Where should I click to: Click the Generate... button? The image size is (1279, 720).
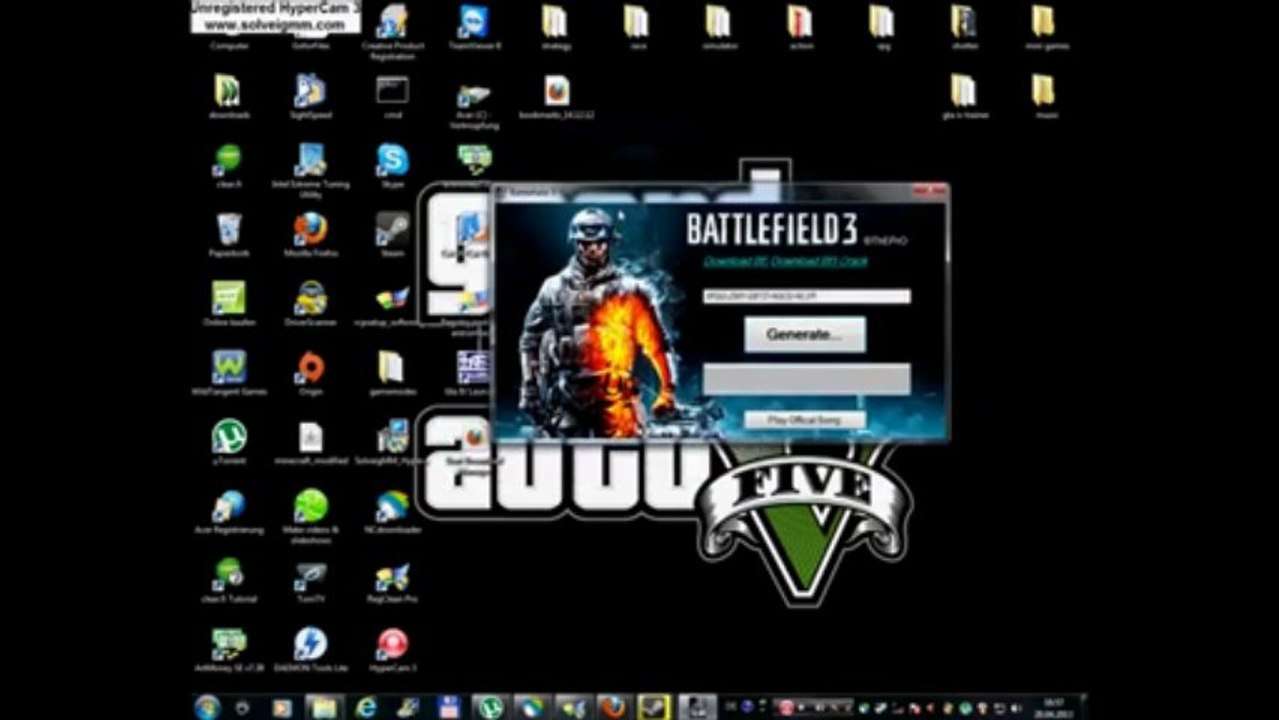click(x=804, y=334)
